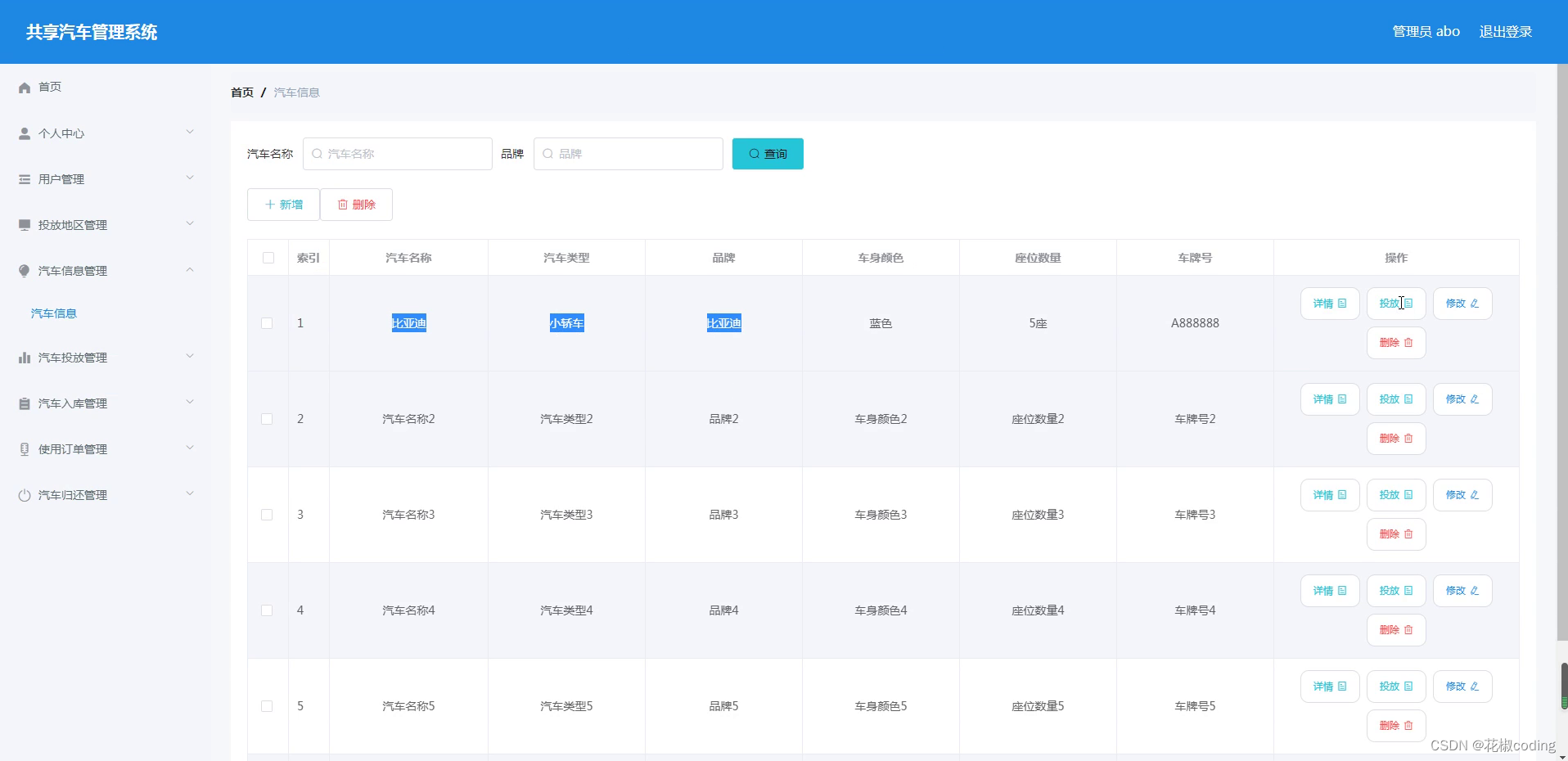This screenshot has width=1568, height=761.
Task: Click the 修改 pencil icon in row 3
Action: 1475,495
